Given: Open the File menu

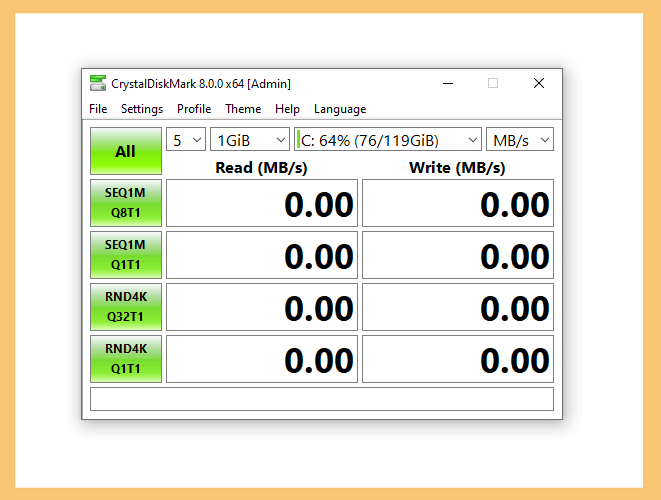Looking at the screenshot, I should [x=98, y=109].
